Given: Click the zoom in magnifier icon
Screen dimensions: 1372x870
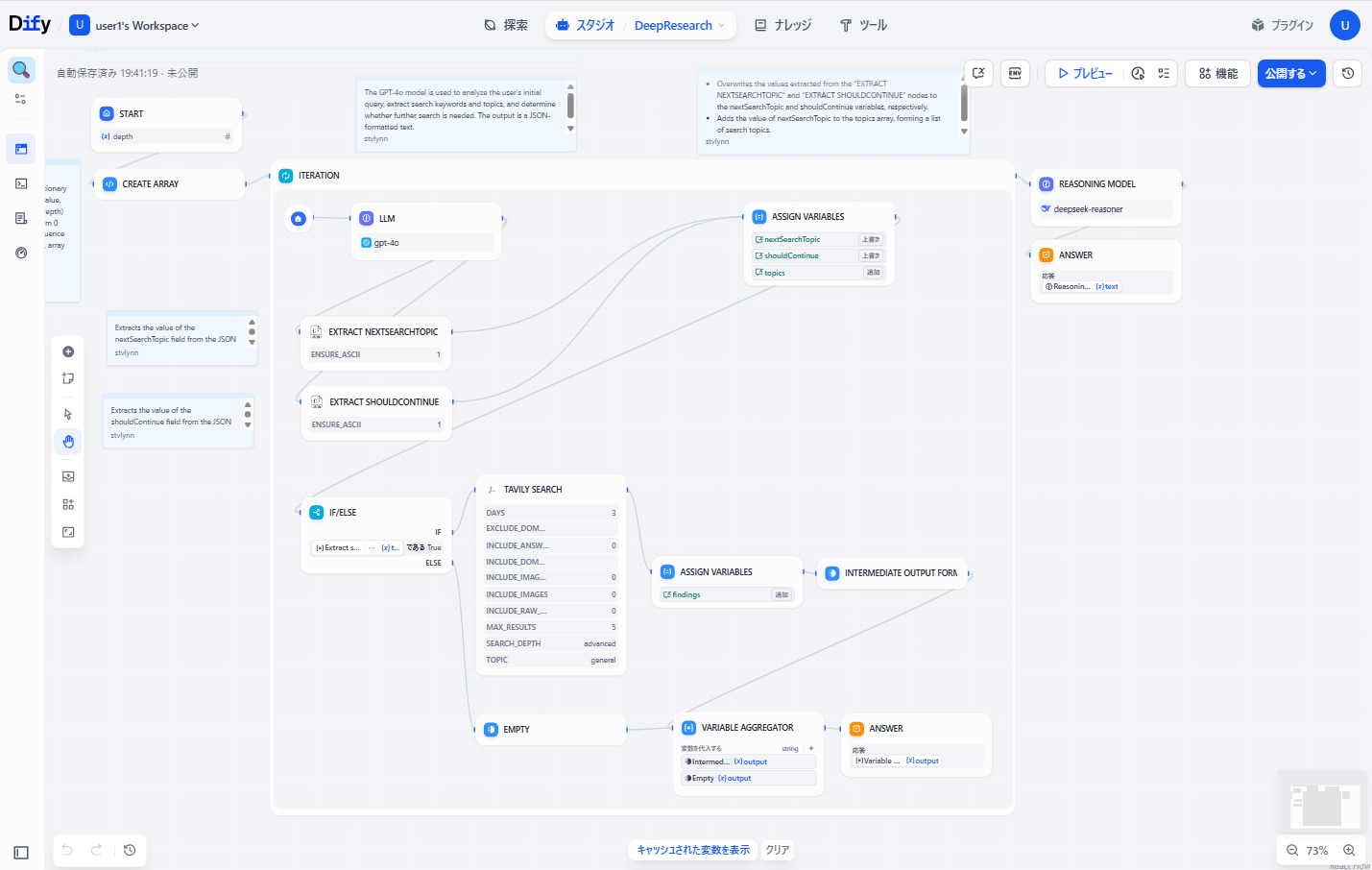Looking at the screenshot, I should 1349,850.
